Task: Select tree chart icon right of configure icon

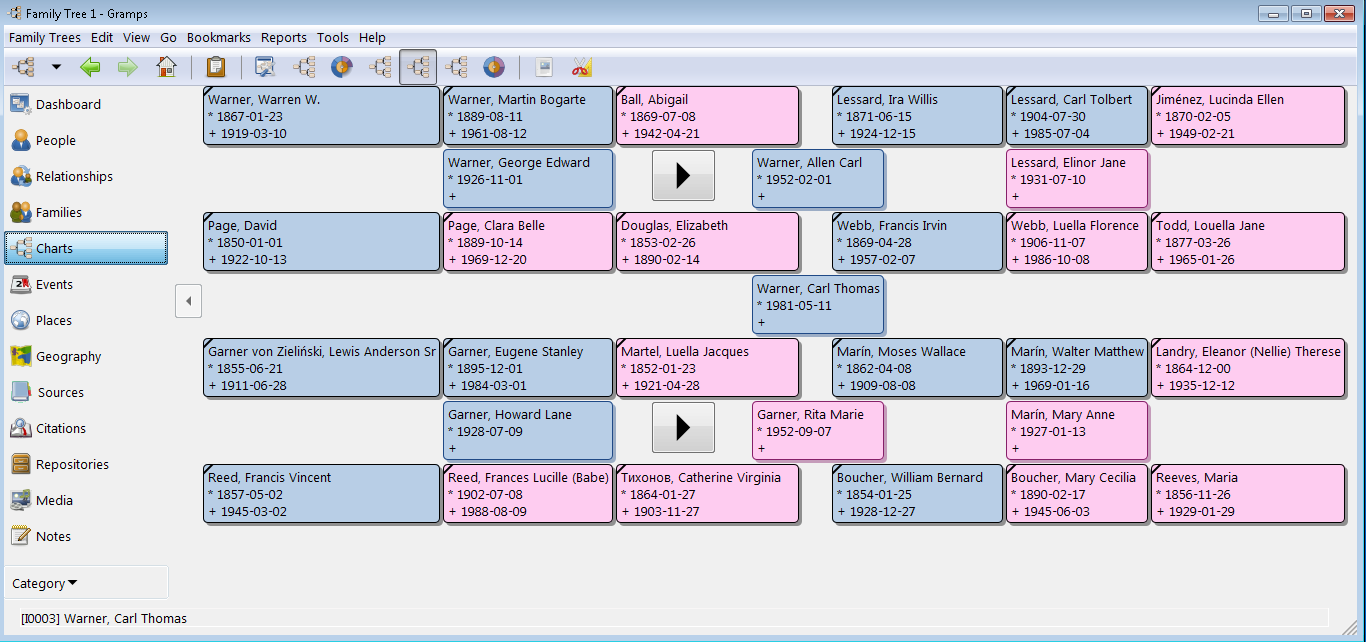Action: coord(304,67)
